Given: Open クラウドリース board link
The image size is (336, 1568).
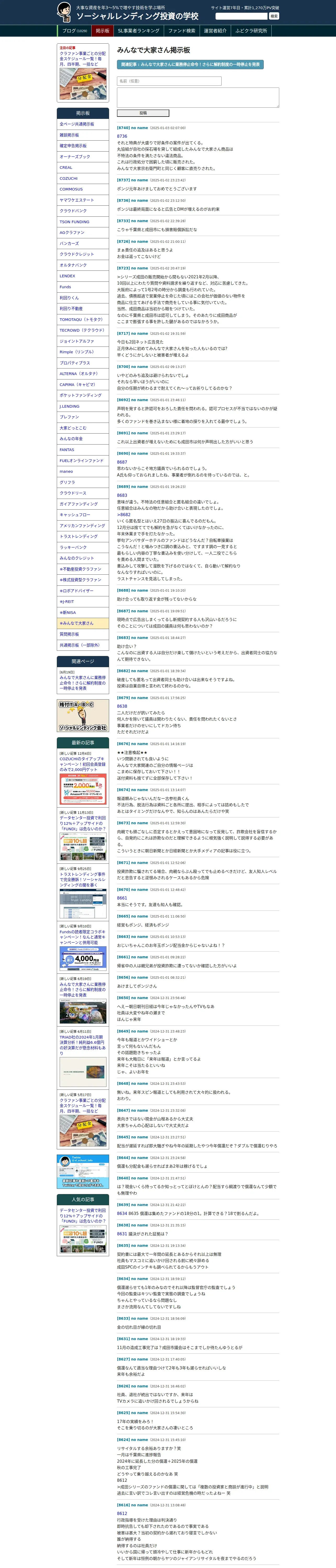Looking at the screenshot, I should (83, 493).
